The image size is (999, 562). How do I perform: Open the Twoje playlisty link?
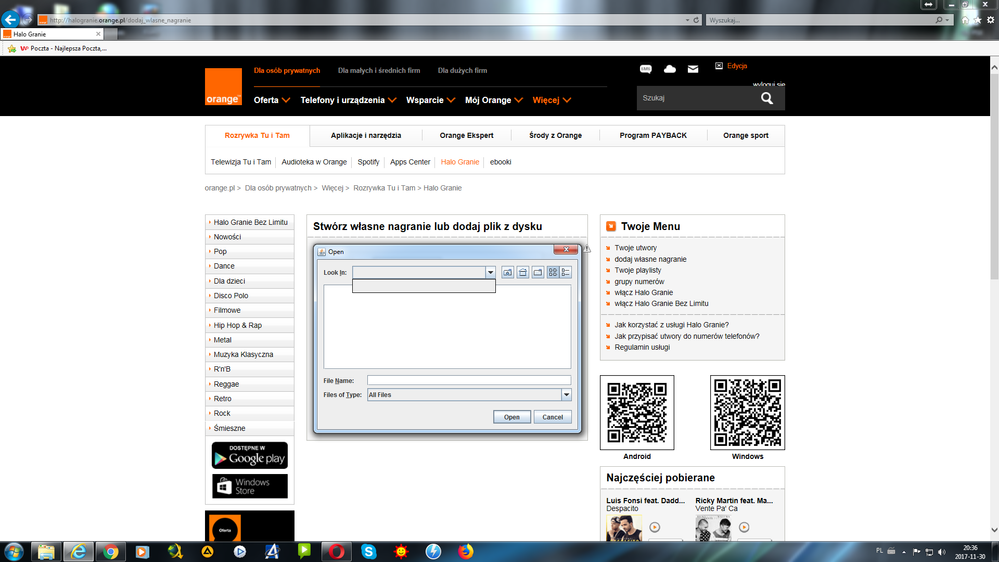pos(637,270)
